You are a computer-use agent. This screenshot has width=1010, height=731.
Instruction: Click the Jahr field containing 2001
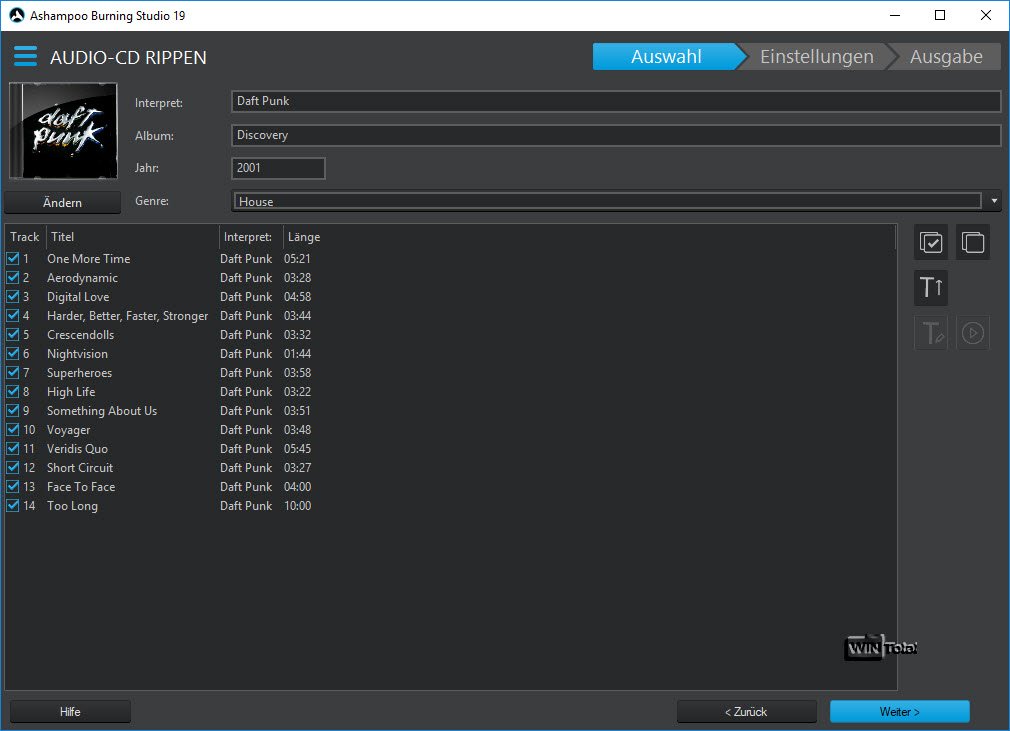tap(278, 168)
